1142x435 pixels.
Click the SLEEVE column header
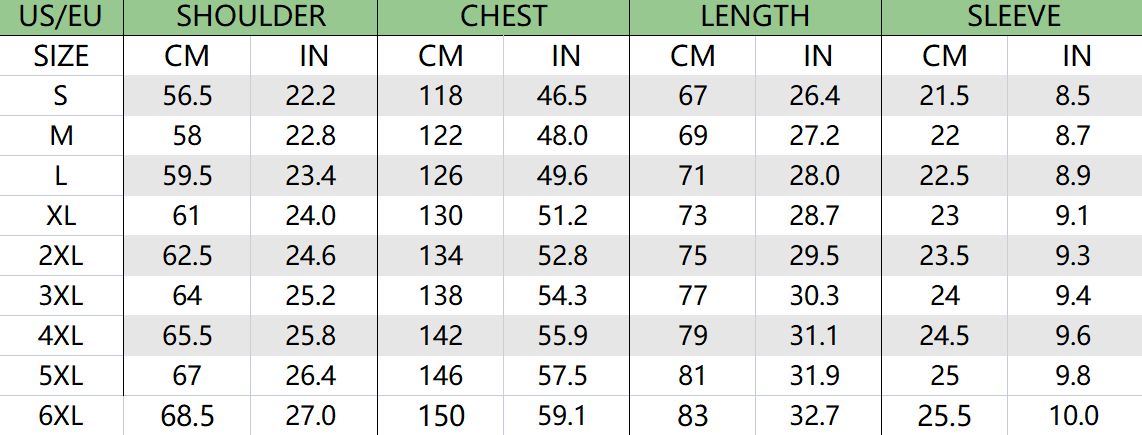[x=1012, y=17]
